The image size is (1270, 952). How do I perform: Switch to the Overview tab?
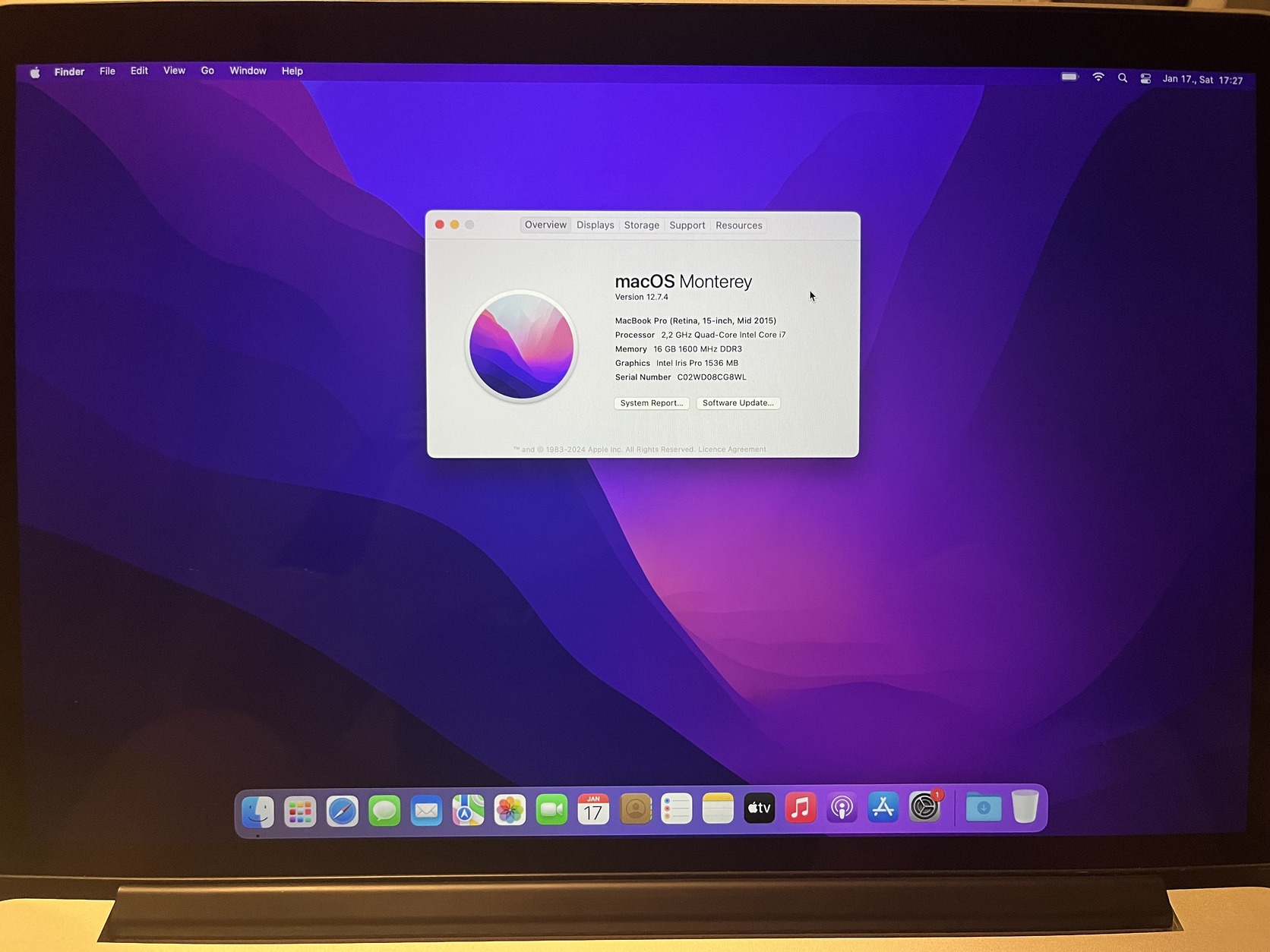click(x=545, y=225)
